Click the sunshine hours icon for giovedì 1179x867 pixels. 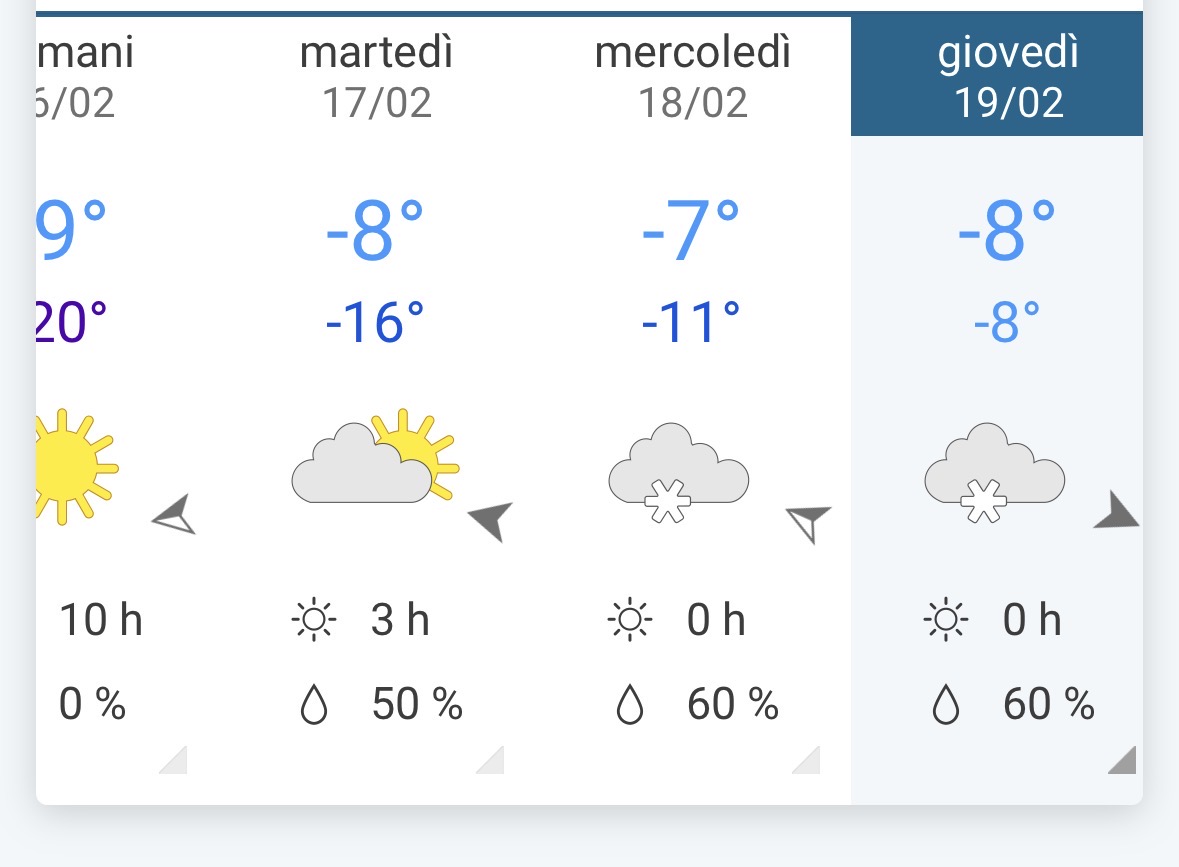tap(946, 621)
